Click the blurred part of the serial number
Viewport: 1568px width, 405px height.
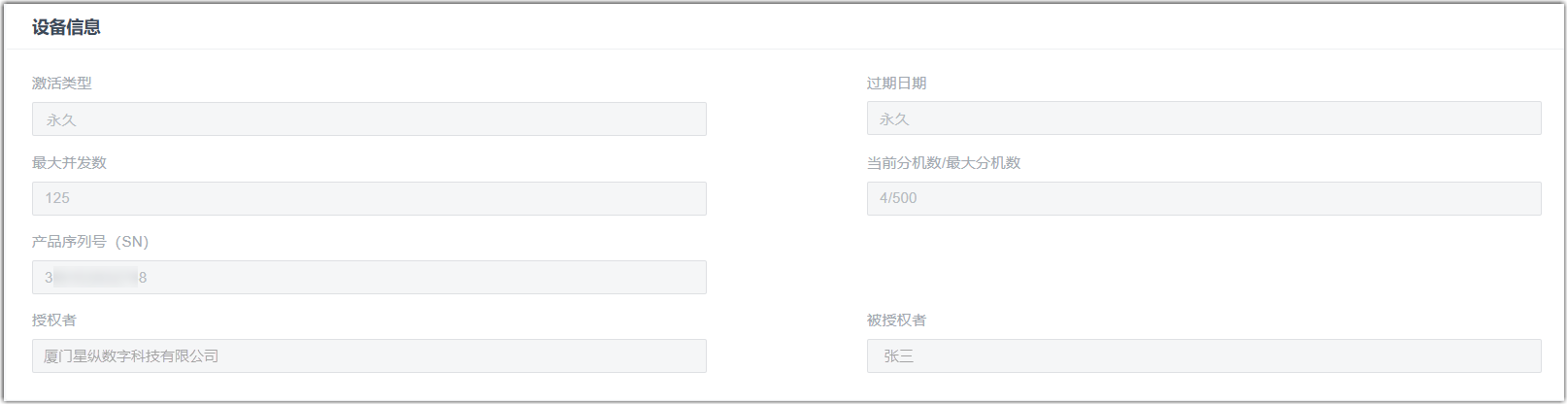pyautogui.click(x=95, y=278)
